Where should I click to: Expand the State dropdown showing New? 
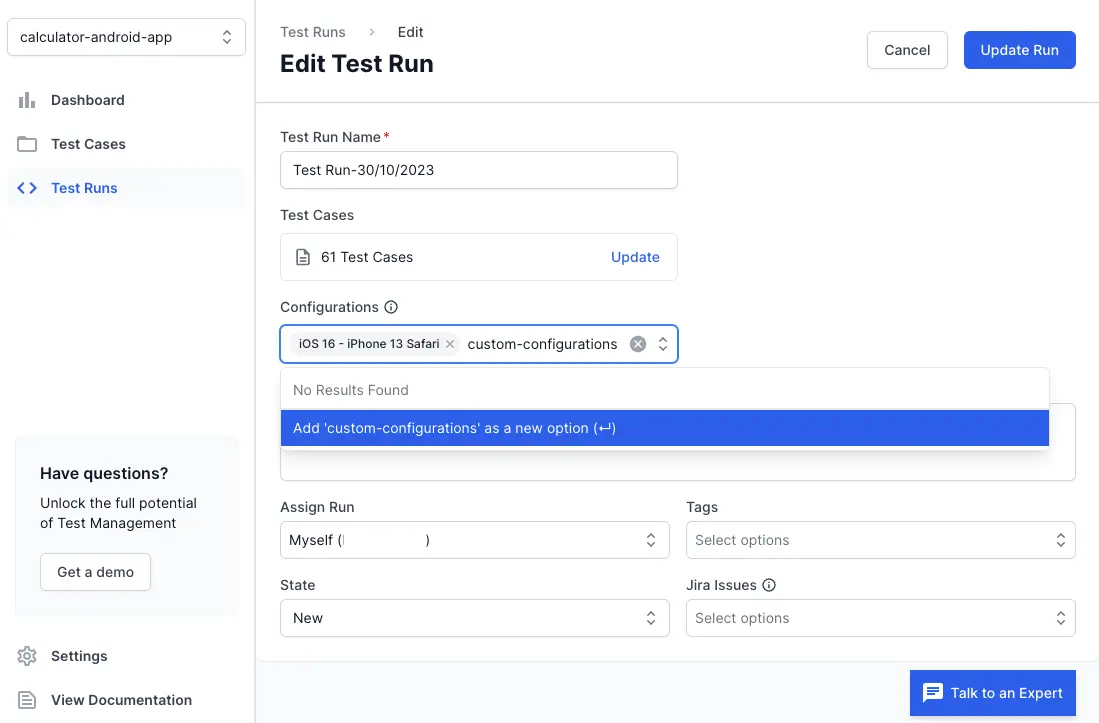point(474,618)
